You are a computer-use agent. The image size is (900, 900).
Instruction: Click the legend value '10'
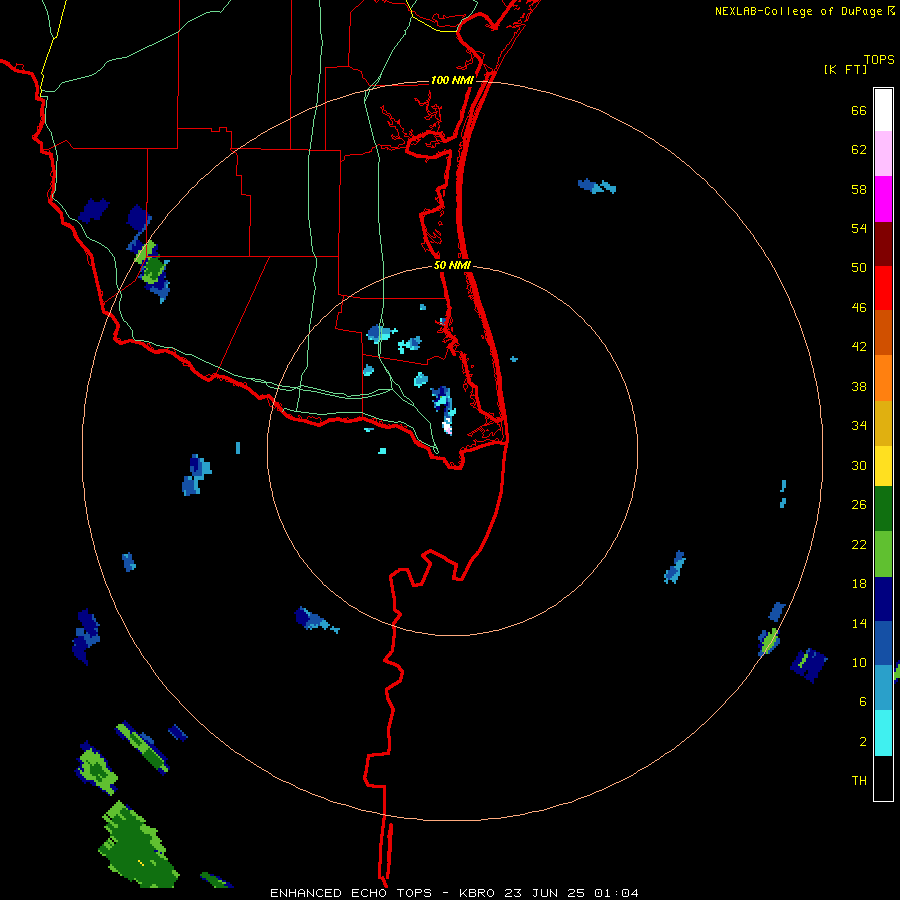point(859,662)
